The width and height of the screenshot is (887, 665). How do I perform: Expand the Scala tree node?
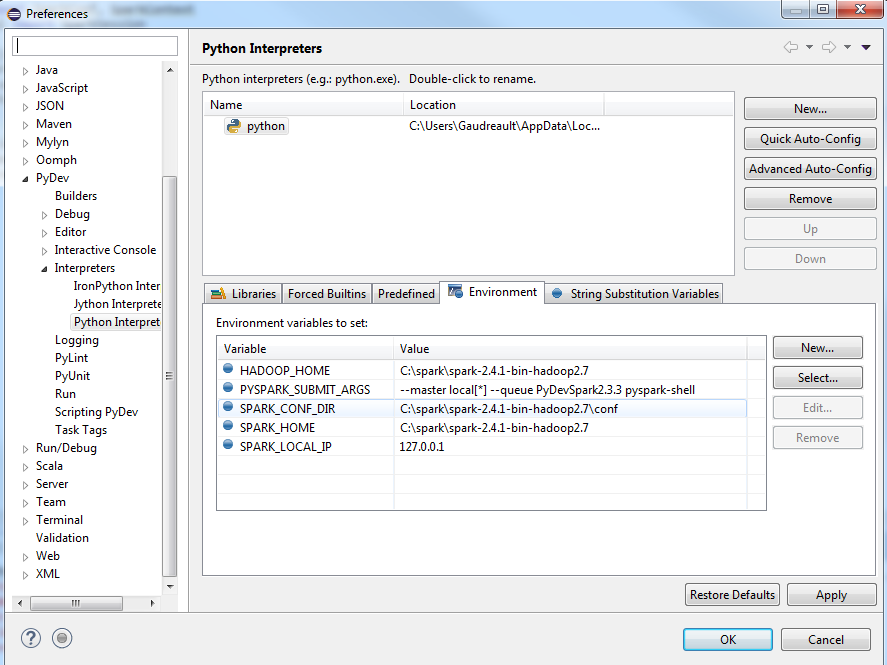(25, 467)
